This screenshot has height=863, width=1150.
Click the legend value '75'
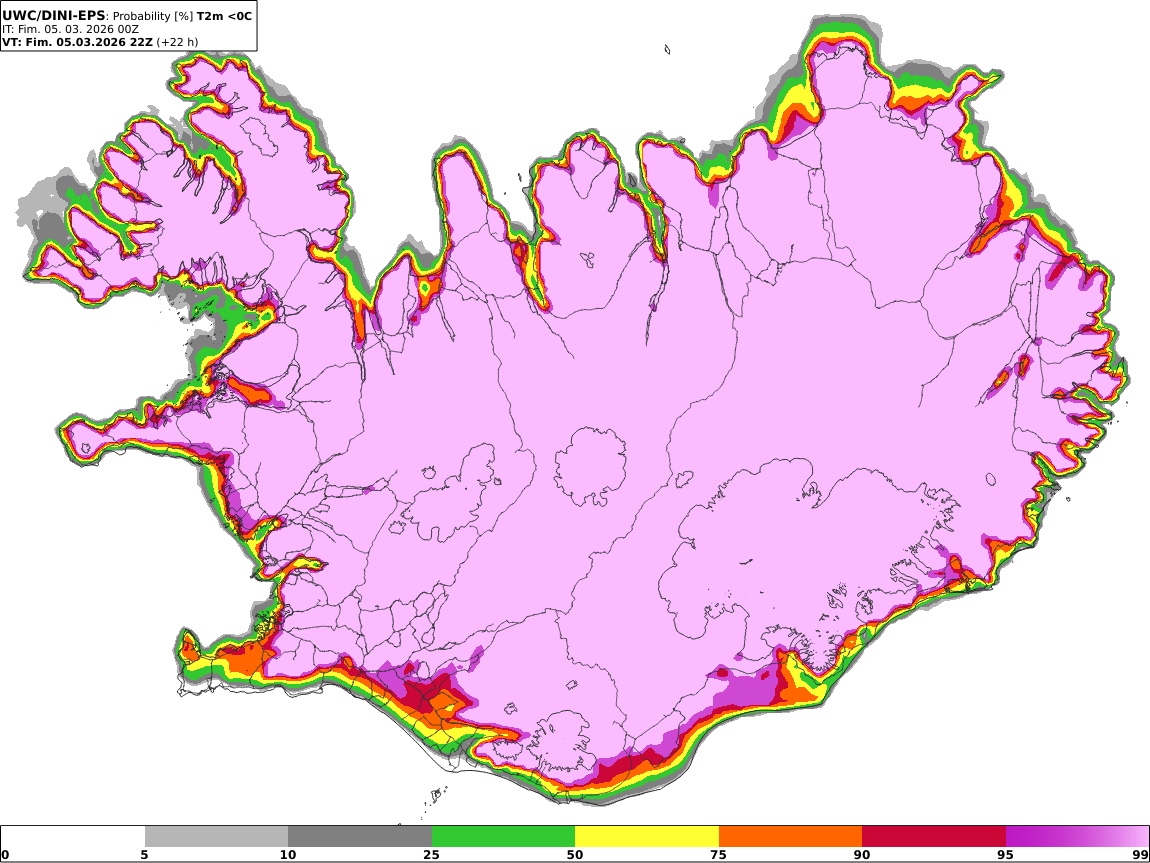click(719, 855)
